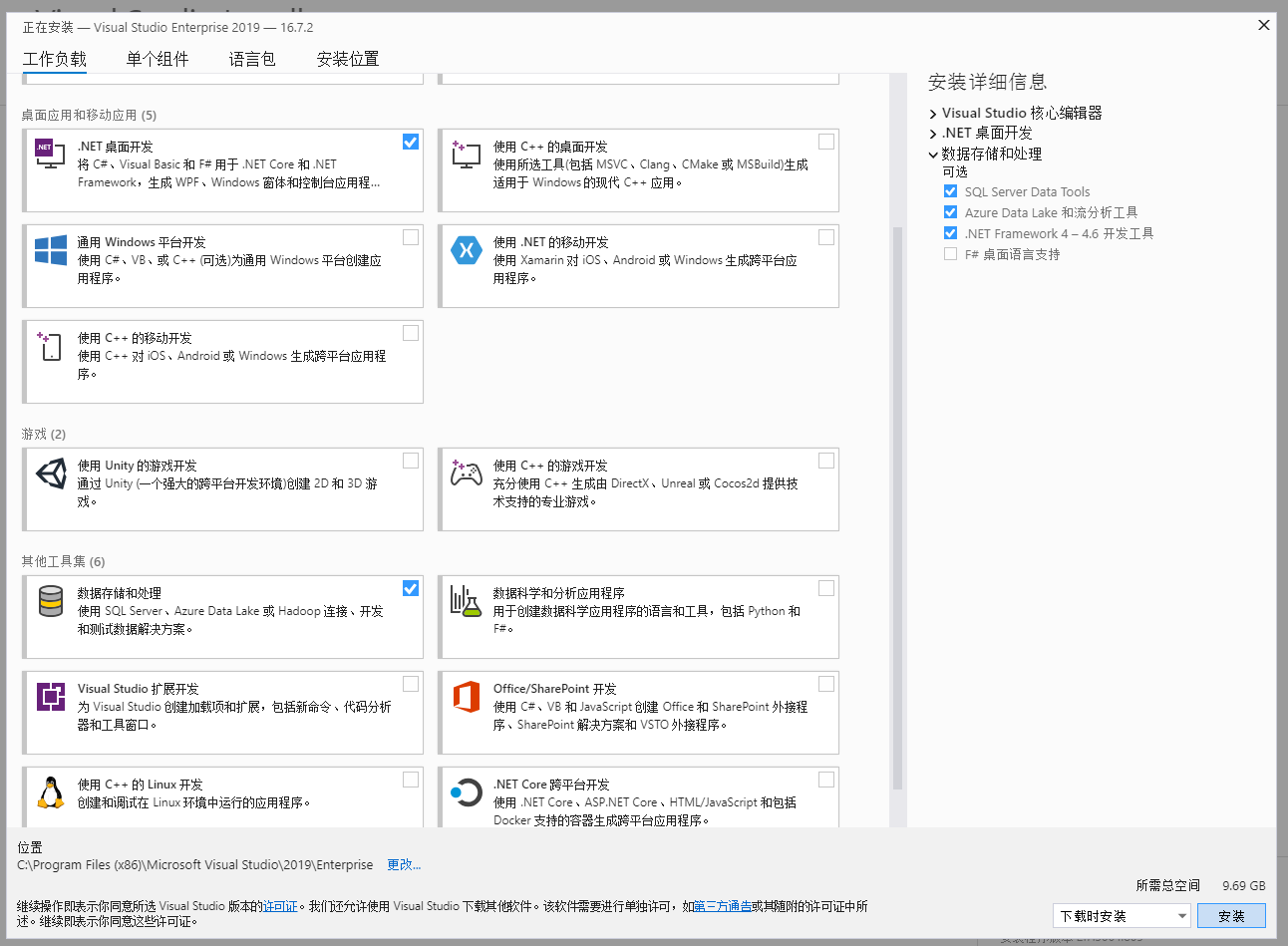This screenshot has width=1288, height=946.
Task: Expand .NET 桌面开发 install details
Action: click(x=933, y=134)
